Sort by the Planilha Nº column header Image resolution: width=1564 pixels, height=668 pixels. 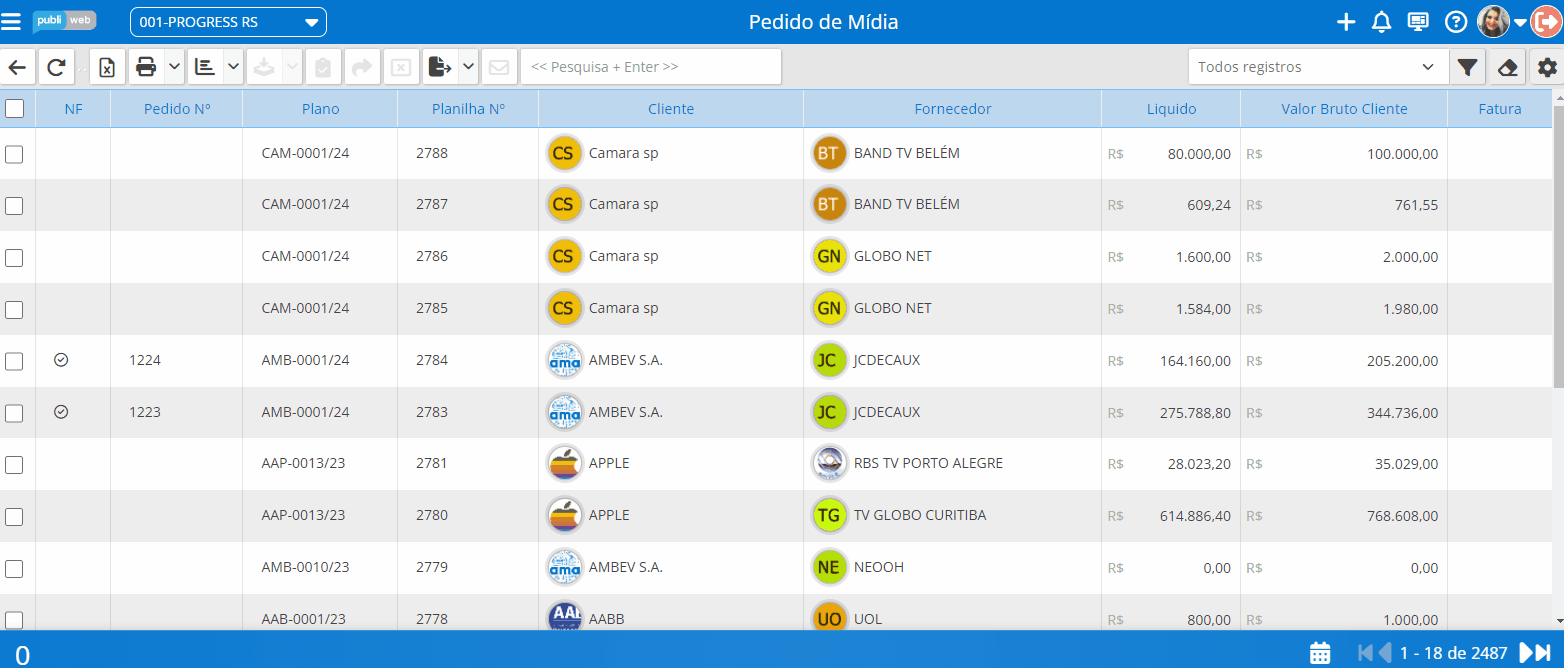[x=468, y=109]
